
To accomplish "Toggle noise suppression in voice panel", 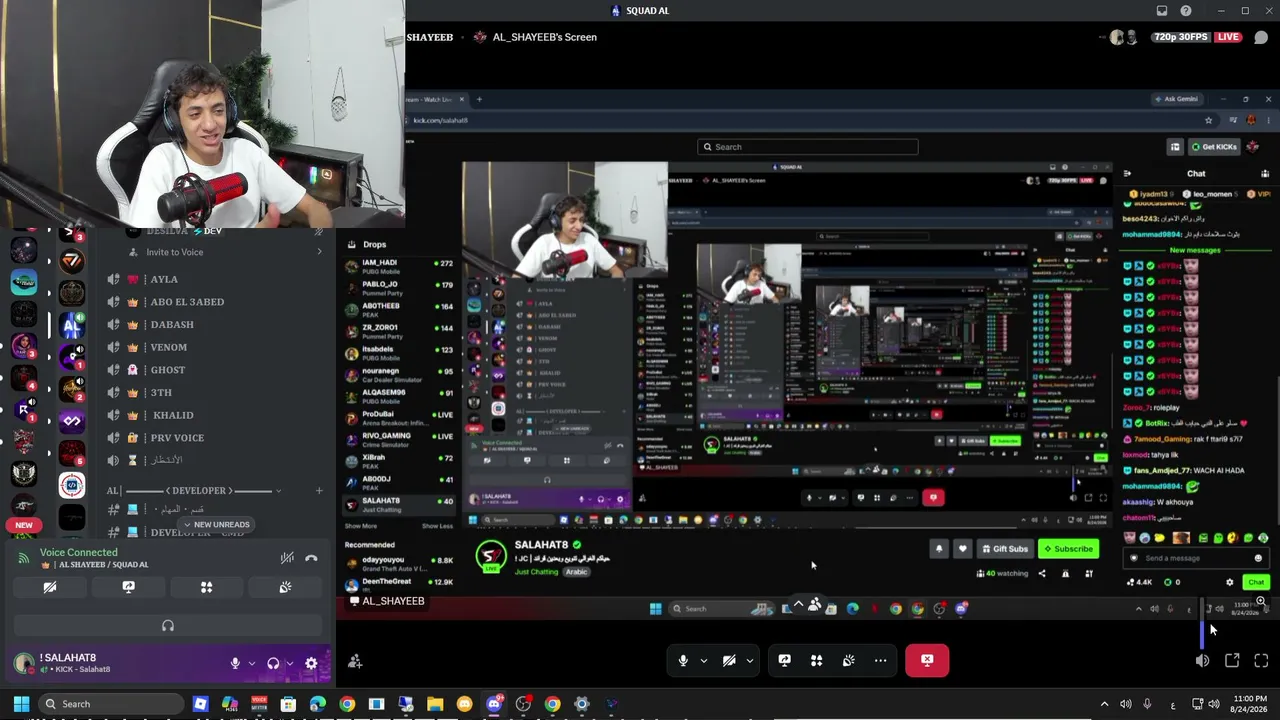I will pyautogui.click(x=287, y=558).
